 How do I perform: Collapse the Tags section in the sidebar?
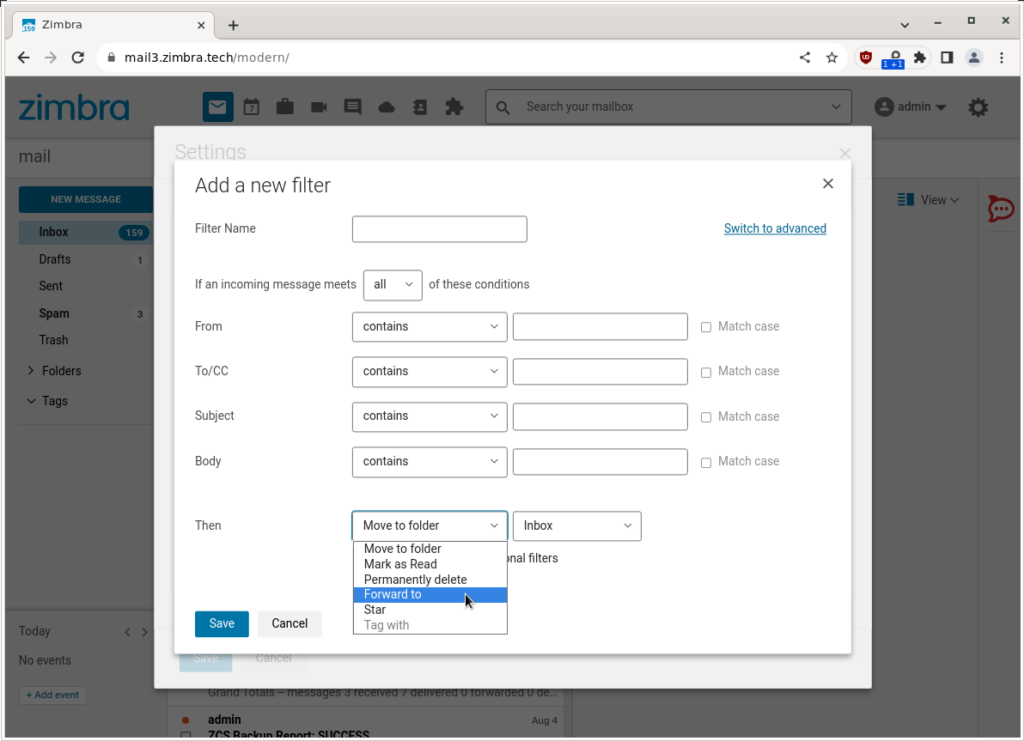pos(31,400)
